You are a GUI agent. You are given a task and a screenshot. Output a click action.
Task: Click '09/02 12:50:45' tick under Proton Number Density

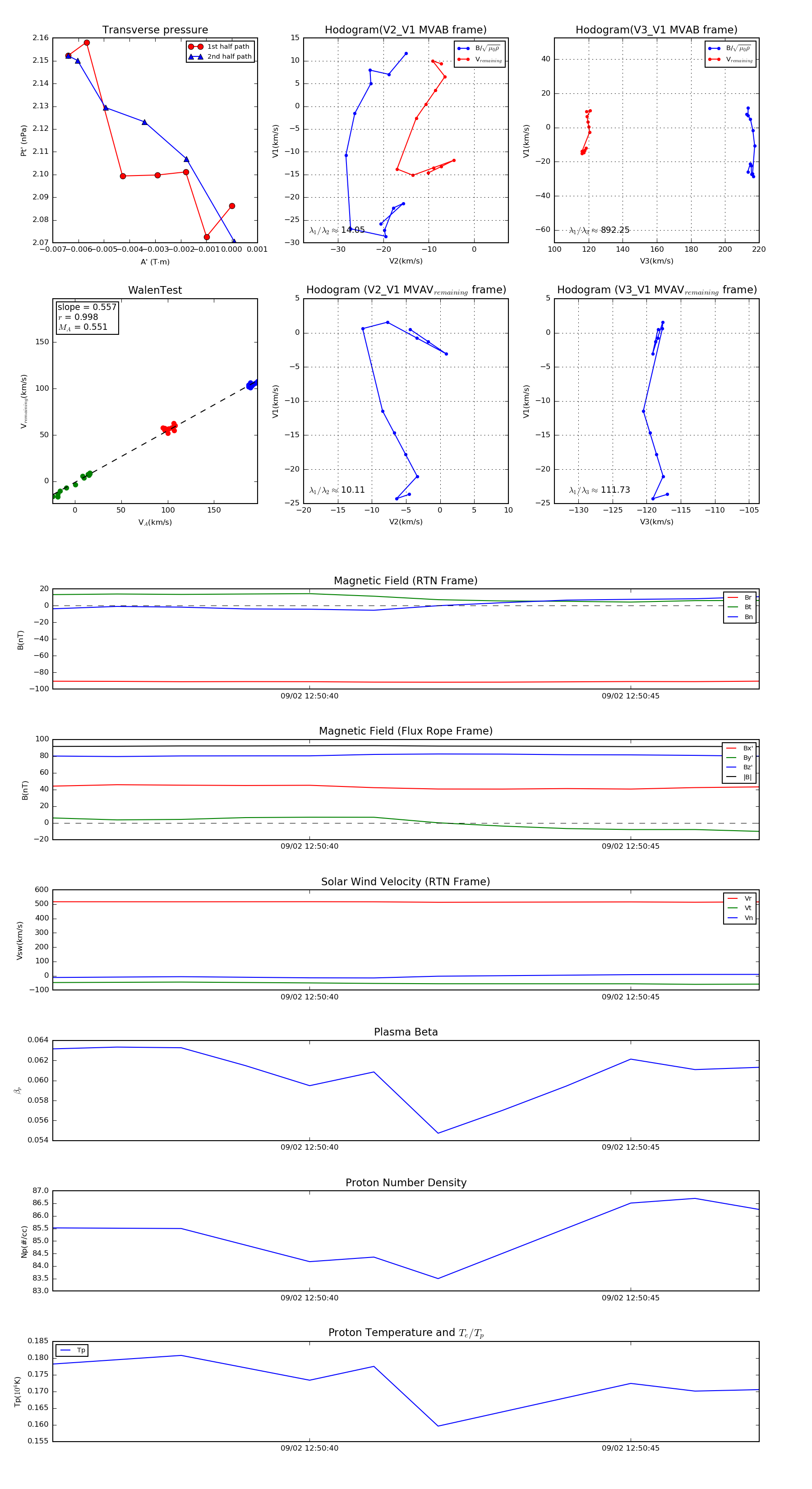(x=631, y=1298)
